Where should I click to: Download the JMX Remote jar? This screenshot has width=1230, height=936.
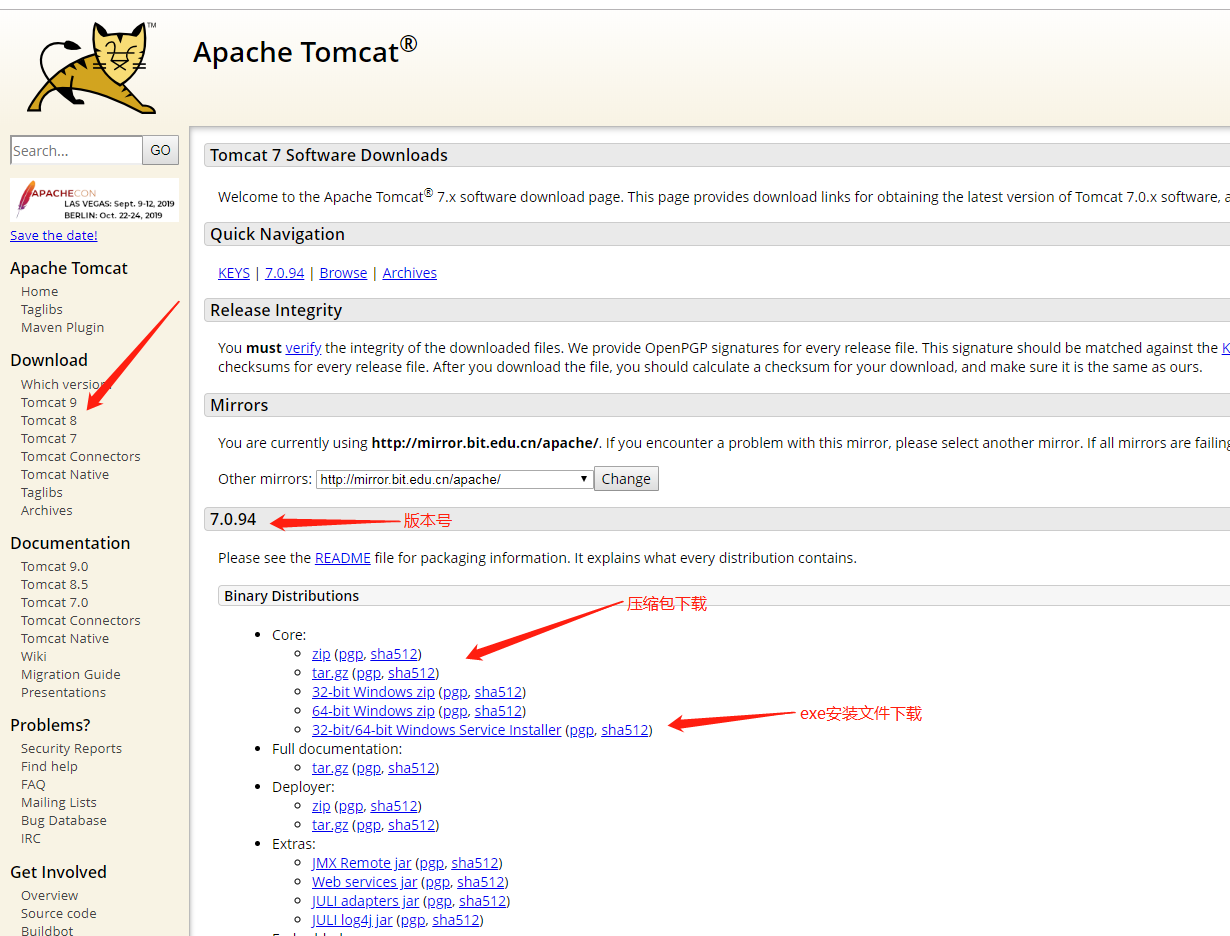tap(361, 863)
